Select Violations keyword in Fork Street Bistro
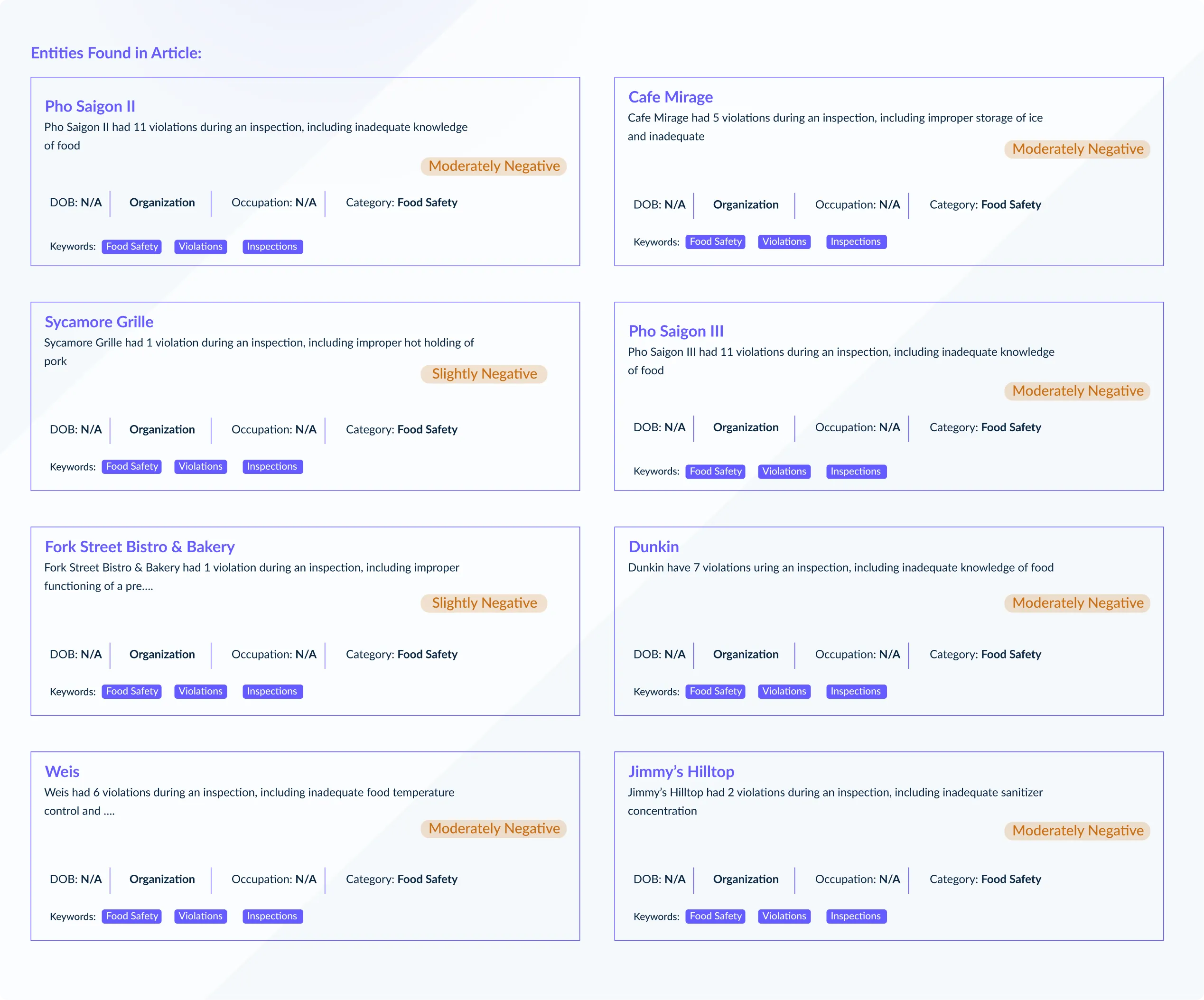This screenshot has width=1204, height=1000. coord(201,692)
